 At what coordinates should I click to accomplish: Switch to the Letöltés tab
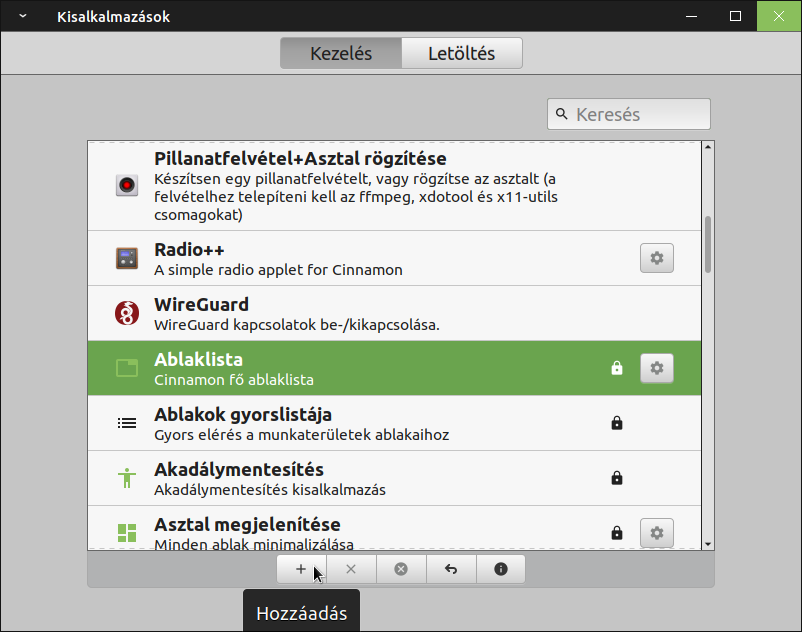coord(462,53)
